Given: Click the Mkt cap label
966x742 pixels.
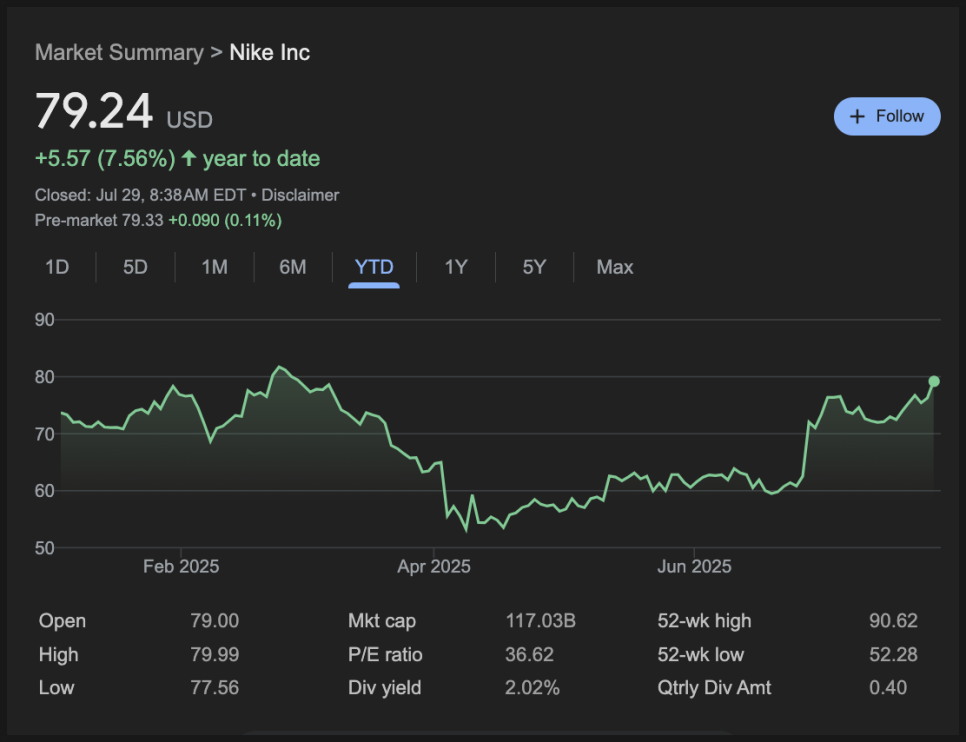Looking at the screenshot, I should coord(382,621).
